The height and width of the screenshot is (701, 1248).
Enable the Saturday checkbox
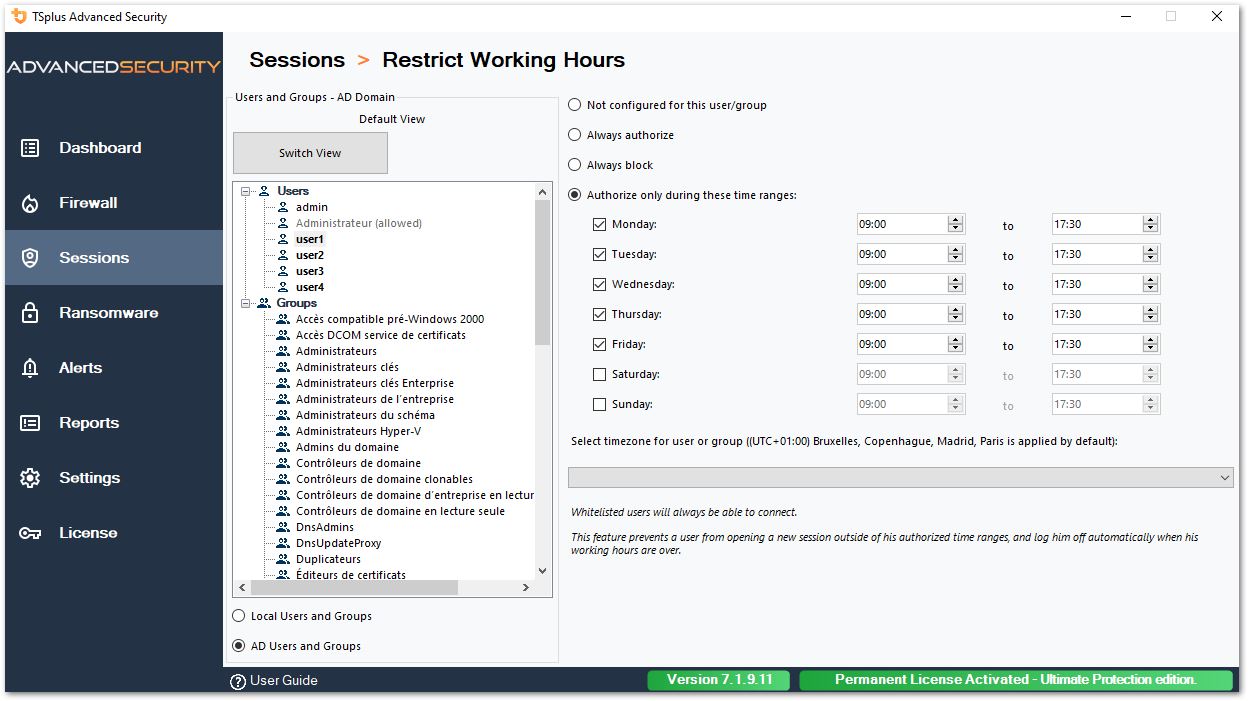pos(600,375)
